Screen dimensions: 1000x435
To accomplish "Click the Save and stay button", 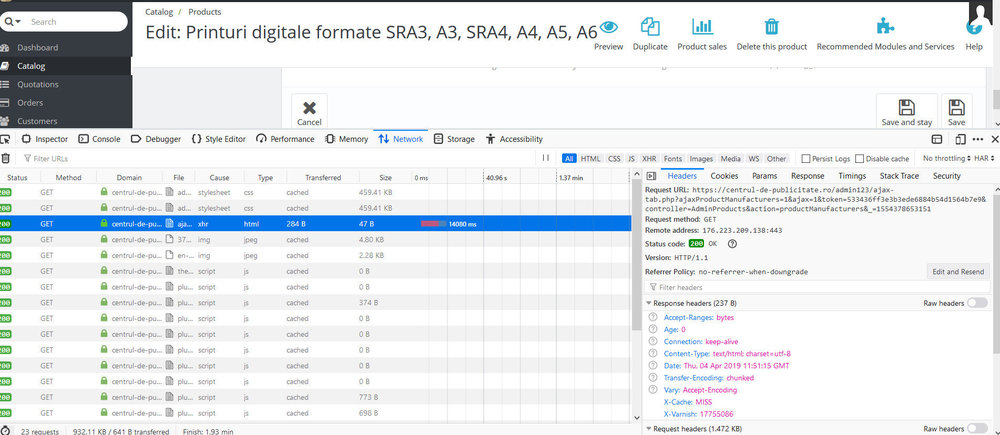I will 906,112.
